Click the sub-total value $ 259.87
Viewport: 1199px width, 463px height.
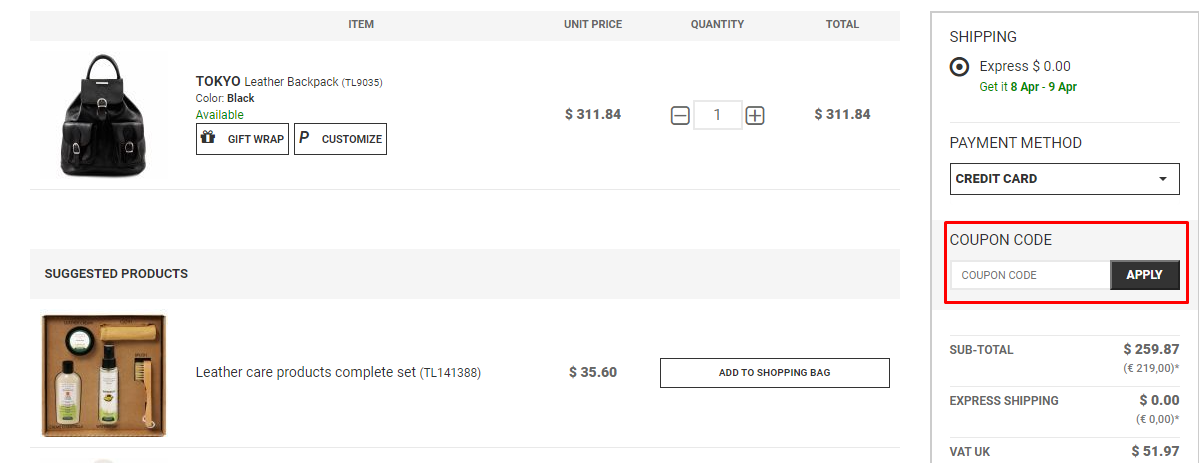[1152, 349]
